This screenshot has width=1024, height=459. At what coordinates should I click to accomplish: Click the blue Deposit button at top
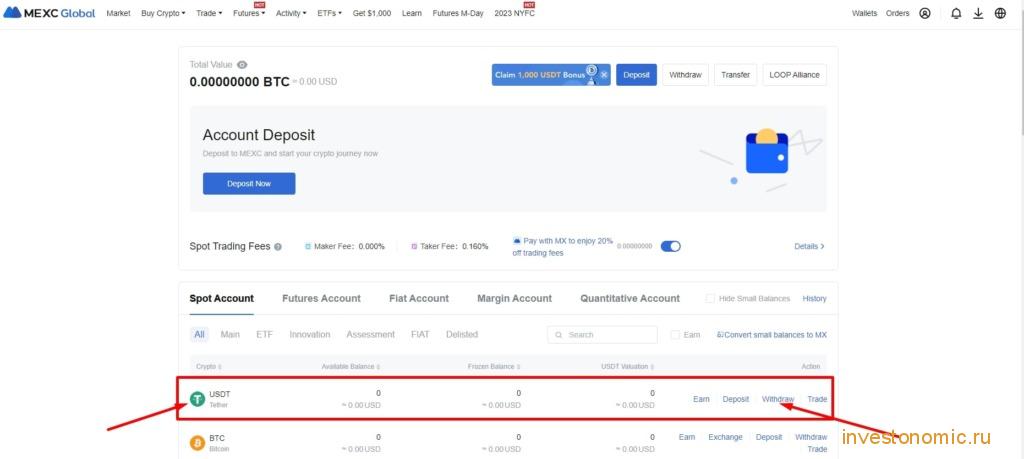point(636,75)
